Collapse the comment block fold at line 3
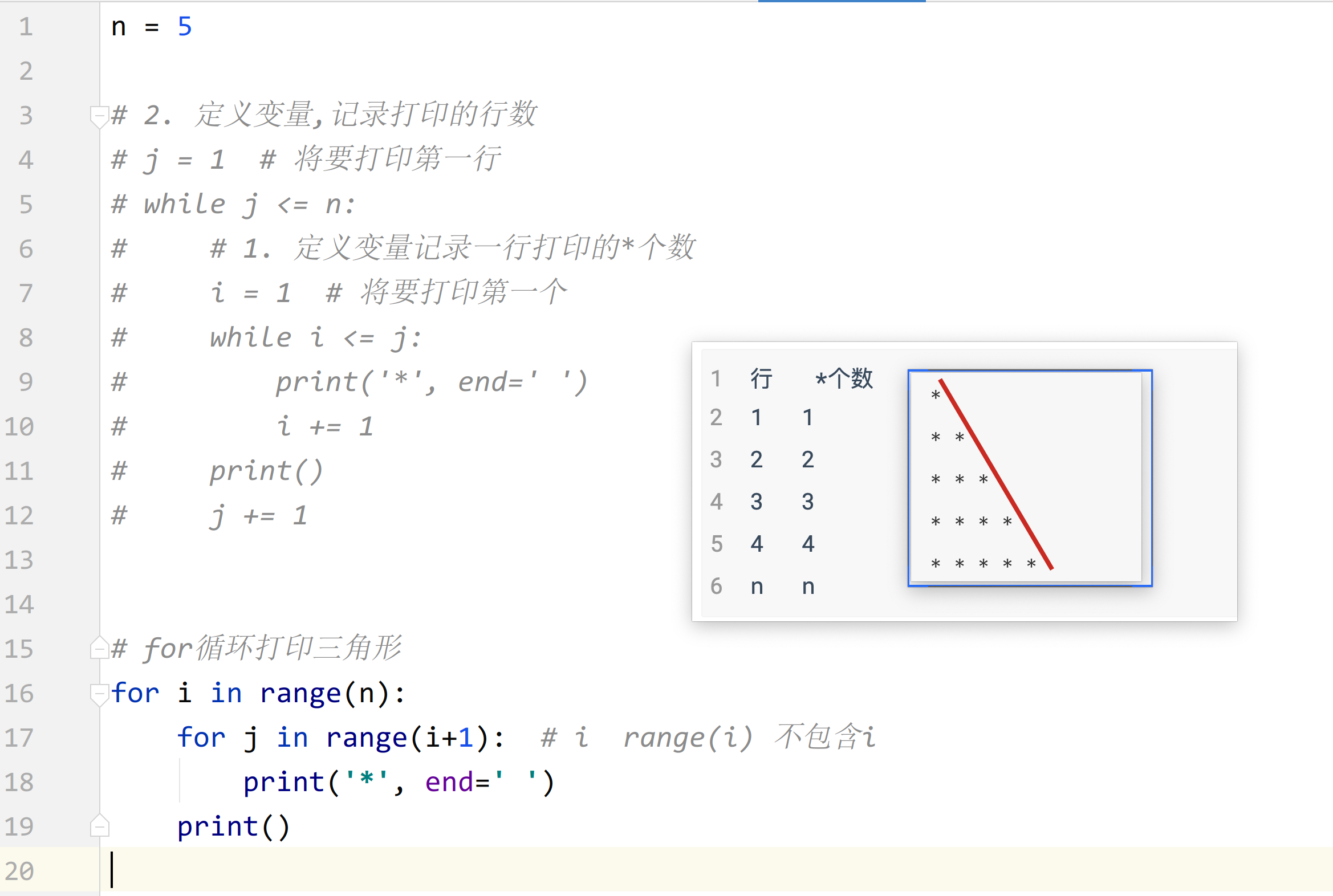The width and height of the screenshot is (1333, 896). tap(99, 116)
